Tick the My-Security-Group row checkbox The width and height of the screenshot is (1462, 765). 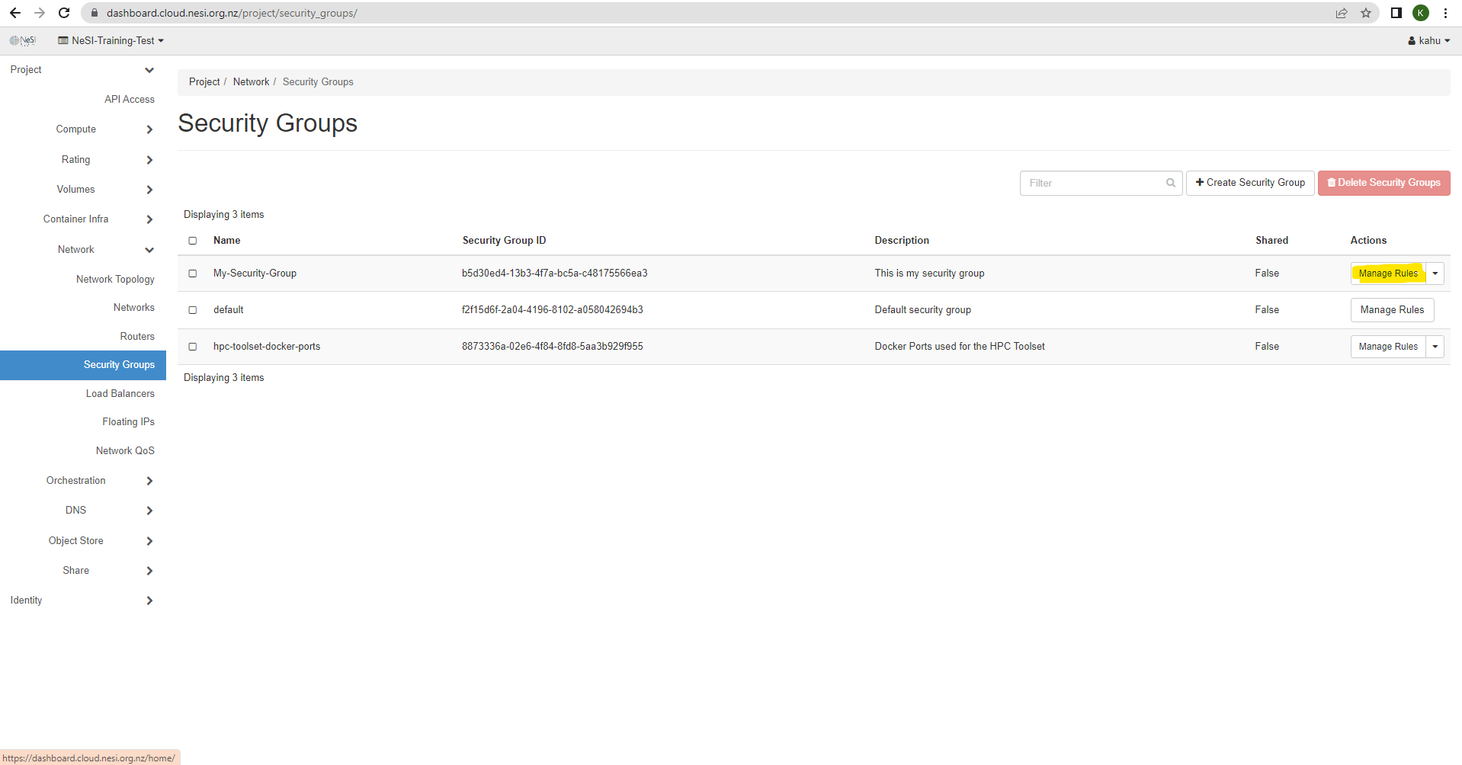point(193,273)
